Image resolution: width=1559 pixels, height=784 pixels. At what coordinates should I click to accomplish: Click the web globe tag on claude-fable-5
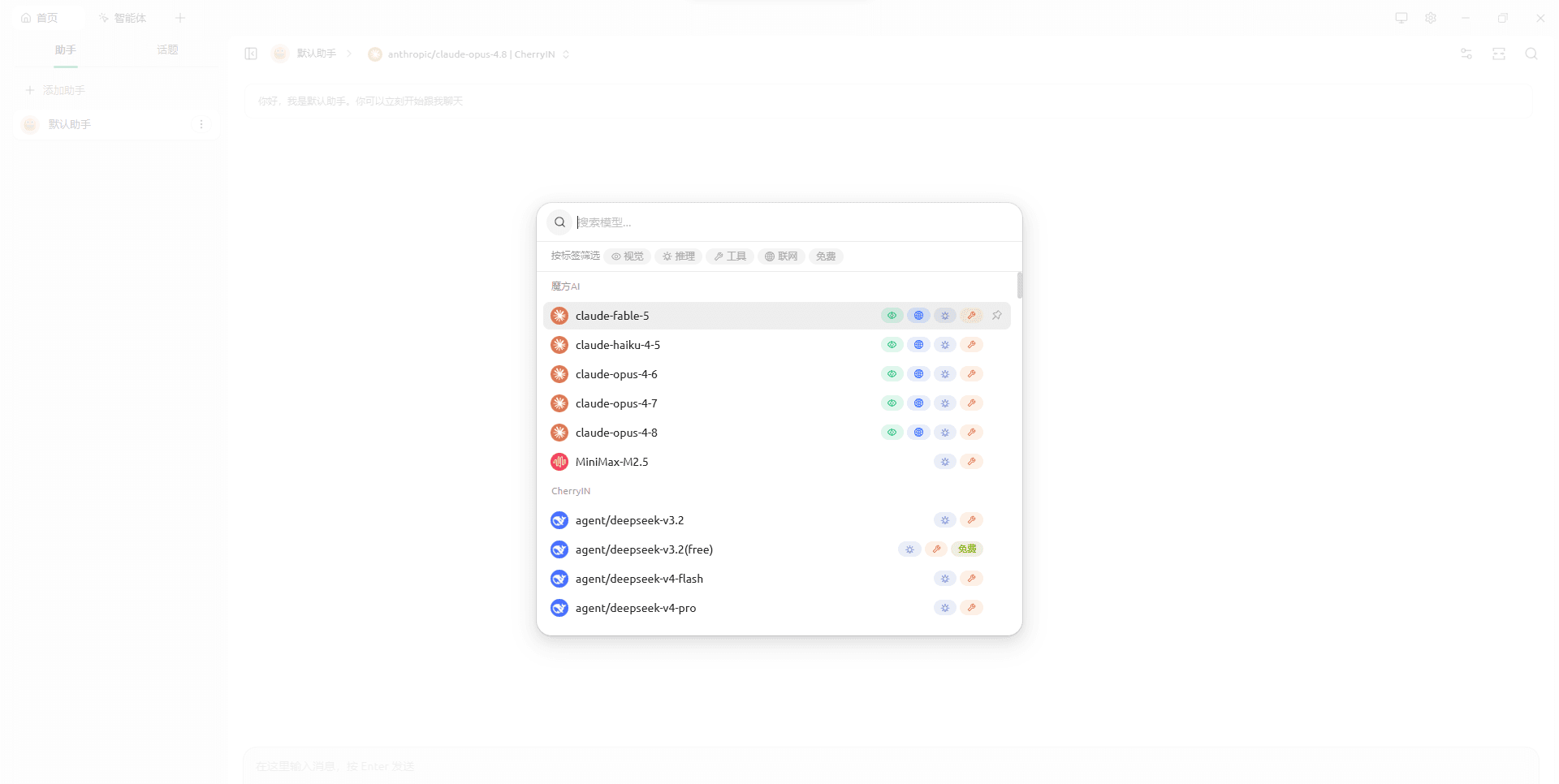918,316
